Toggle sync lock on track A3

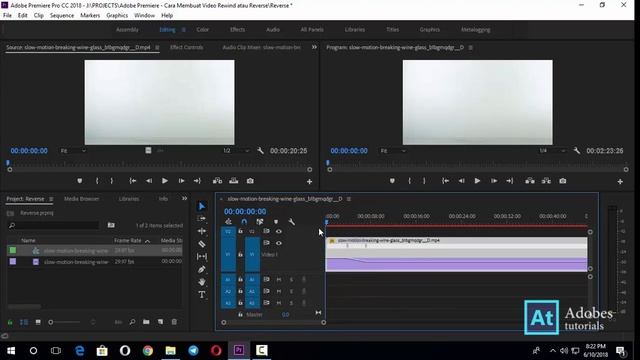pos(267,303)
